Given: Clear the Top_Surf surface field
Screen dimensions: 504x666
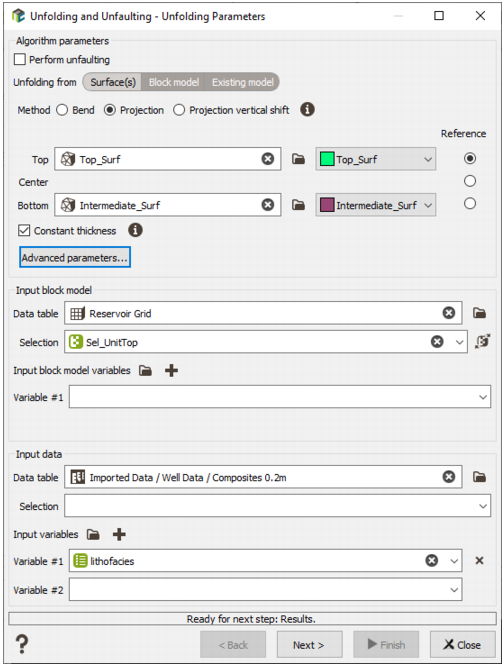Looking at the screenshot, I should point(267,159).
